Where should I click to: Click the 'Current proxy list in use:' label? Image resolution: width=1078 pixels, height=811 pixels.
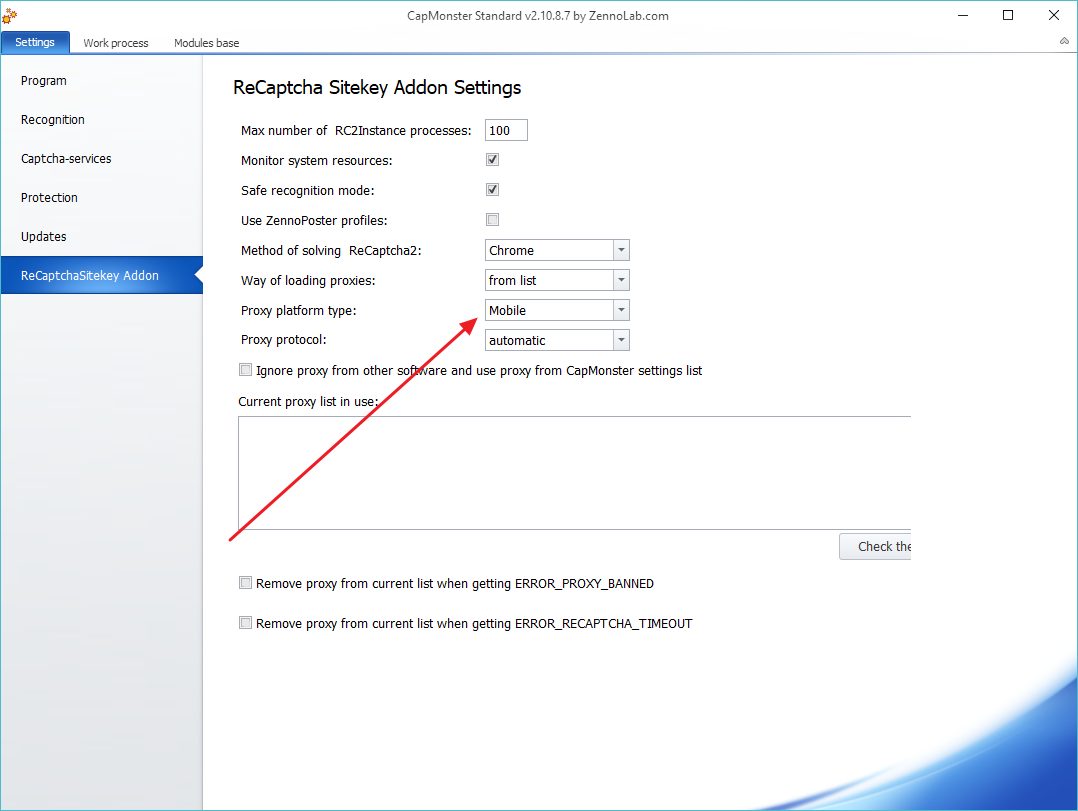pos(308,401)
